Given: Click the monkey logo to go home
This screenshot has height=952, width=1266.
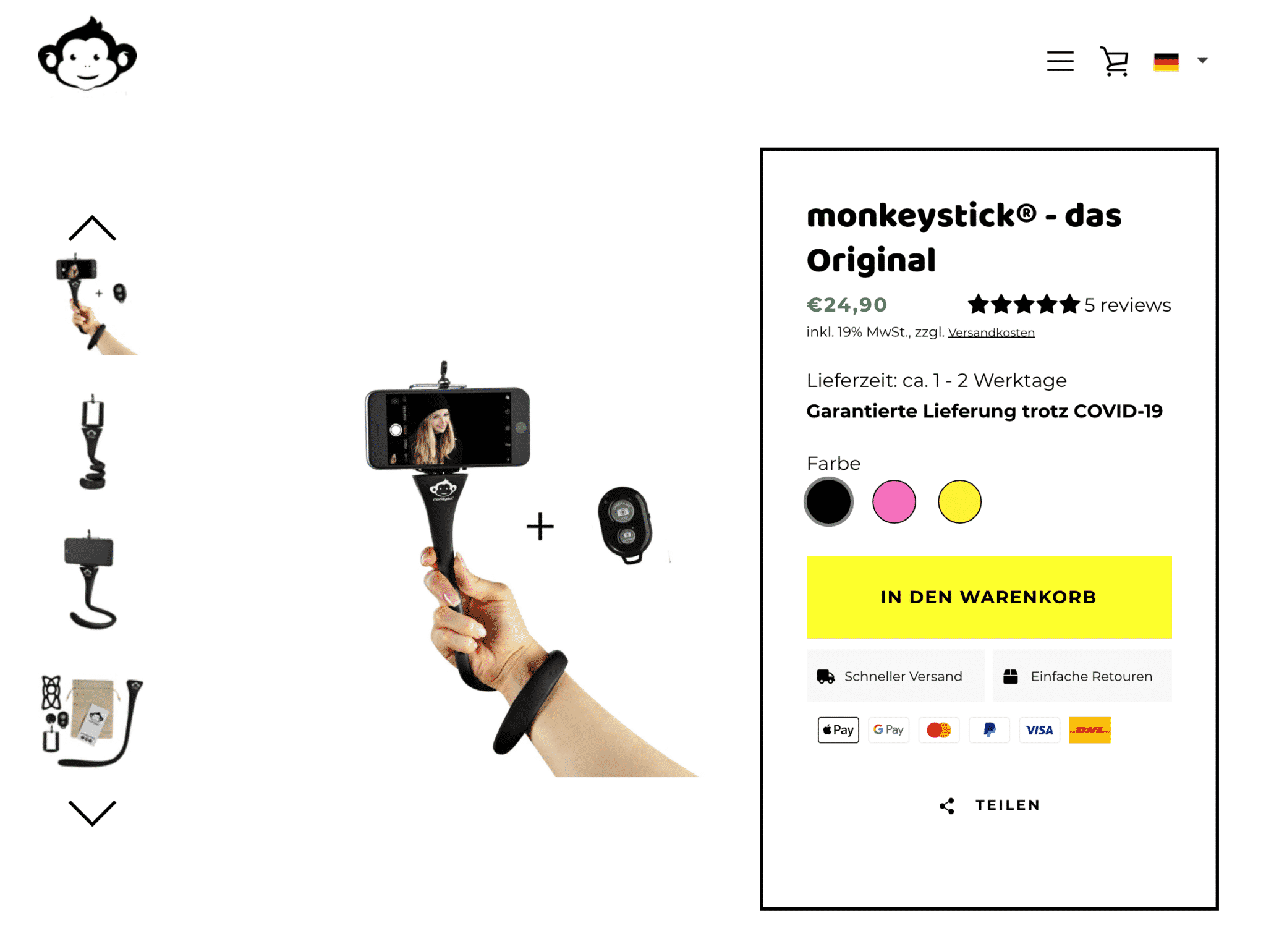Looking at the screenshot, I should tap(87, 55).
